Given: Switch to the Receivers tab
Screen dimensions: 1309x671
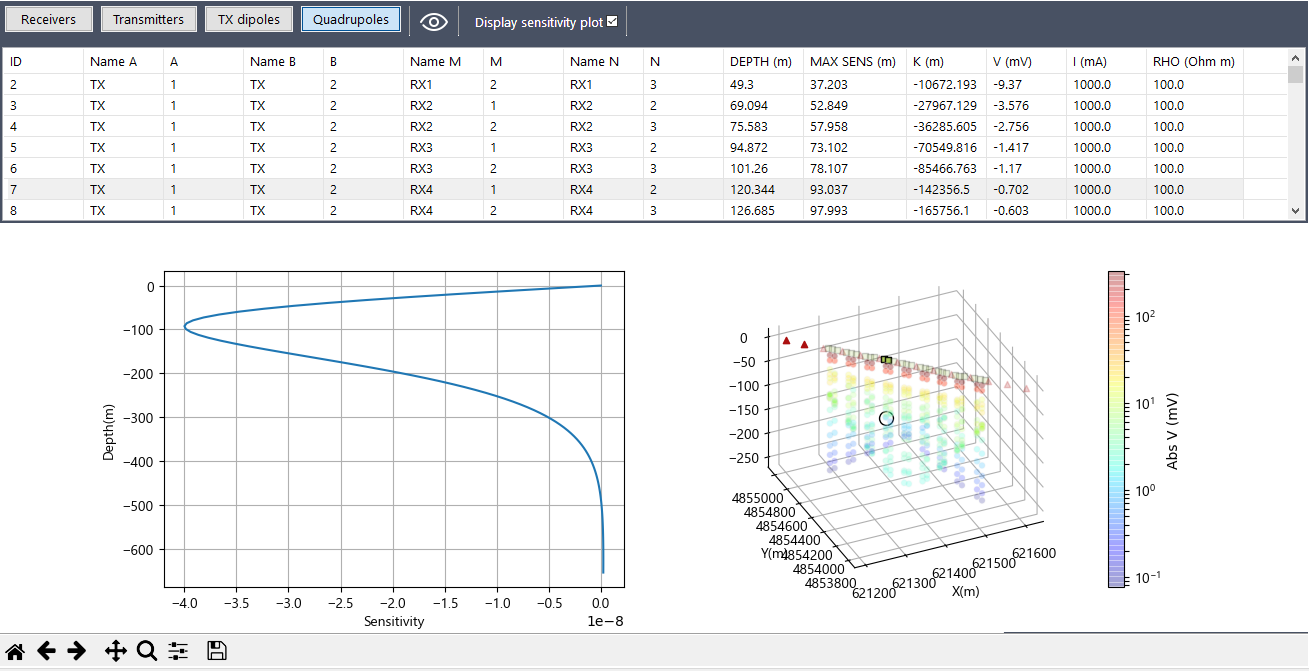Looking at the screenshot, I should pos(48,19).
